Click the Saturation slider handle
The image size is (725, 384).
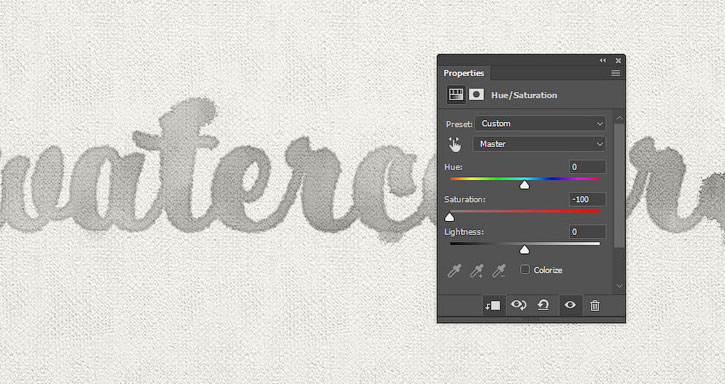pyautogui.click(x=449, y=217)
